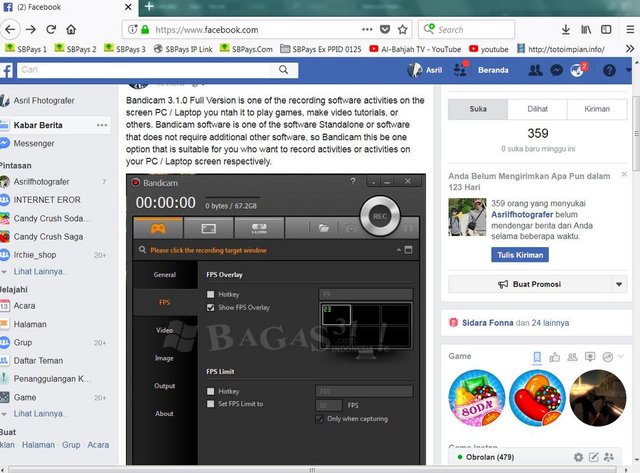This screenshot has height=473, width=640.
Task: Open Bandicam output folder icon
Action: pyautogui.click(x=324, y=228)
